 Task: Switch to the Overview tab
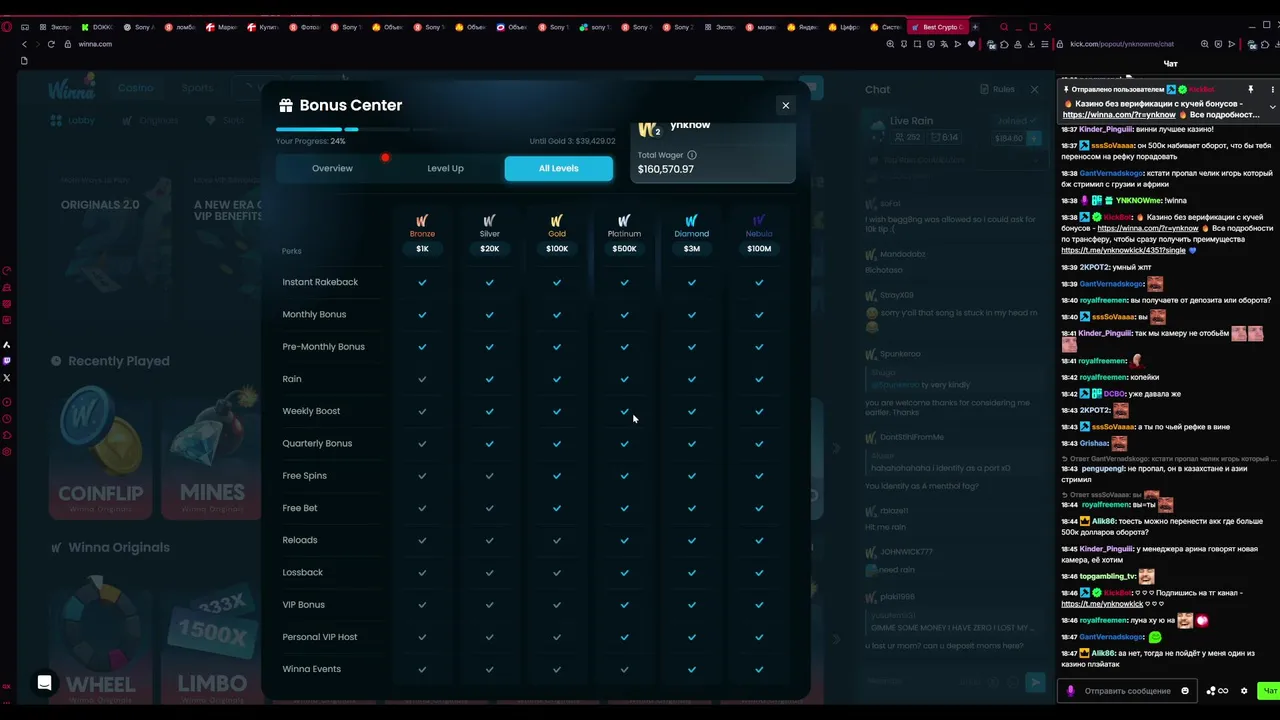(x=332, y=168)
